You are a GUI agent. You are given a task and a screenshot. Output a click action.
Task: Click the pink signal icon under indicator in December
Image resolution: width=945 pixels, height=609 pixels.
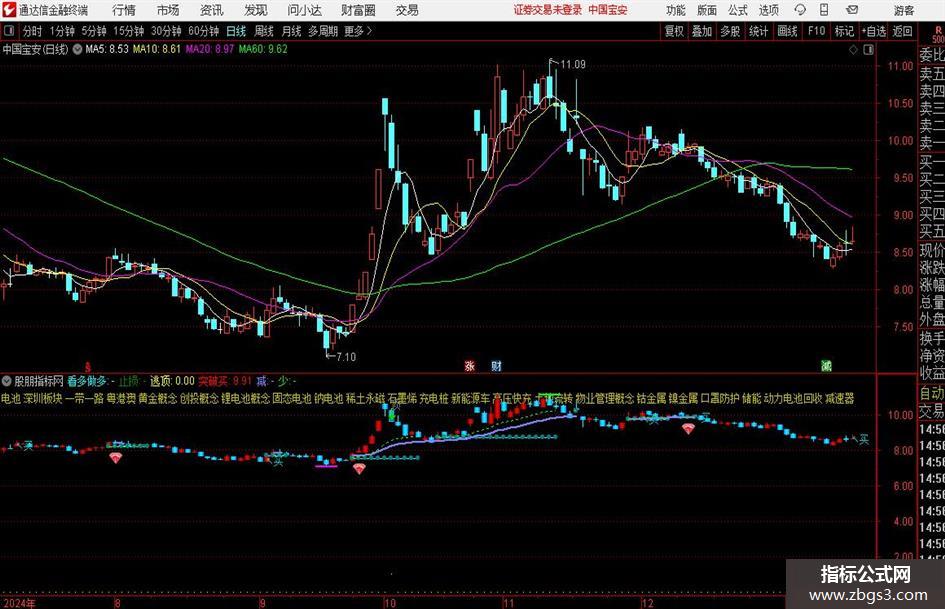click(688, 429)
